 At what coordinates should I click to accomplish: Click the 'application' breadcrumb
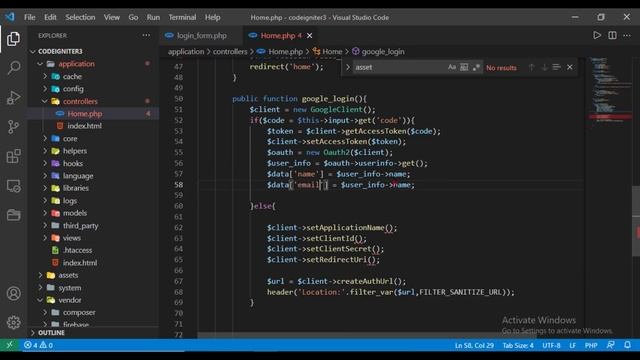point(186,51)
